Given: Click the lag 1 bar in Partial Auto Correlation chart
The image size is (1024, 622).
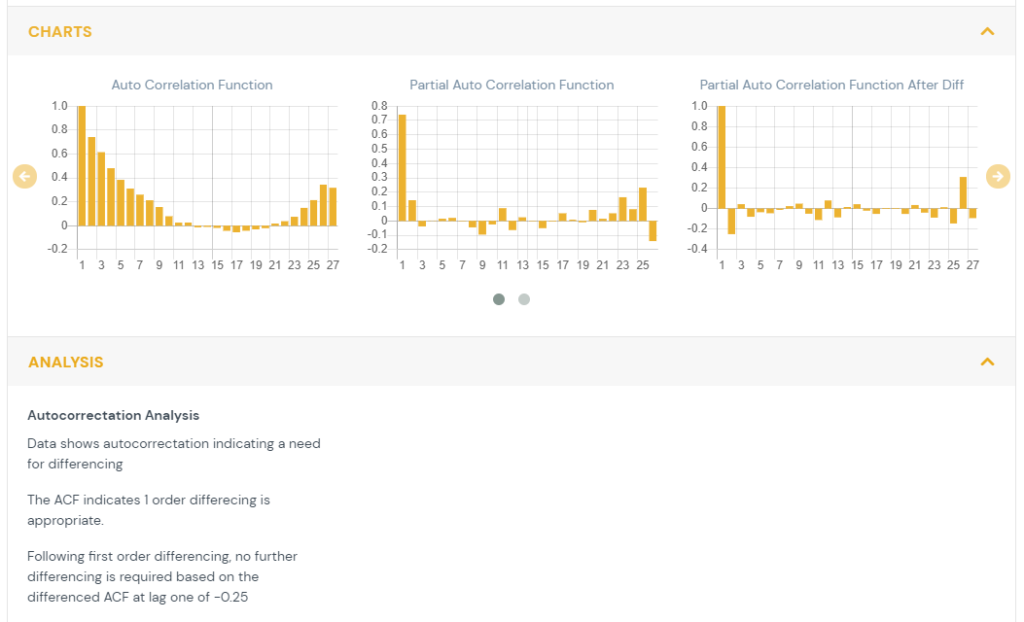Looking at the screenshot, I should tap(402, 167).
